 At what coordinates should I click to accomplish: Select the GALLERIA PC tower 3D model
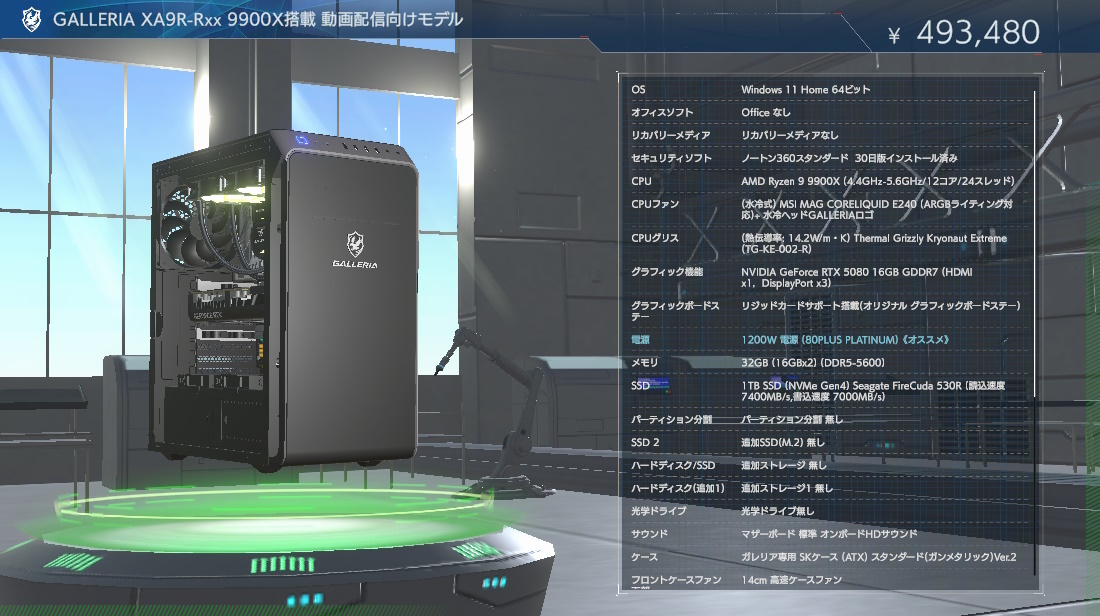pos(284,300)
